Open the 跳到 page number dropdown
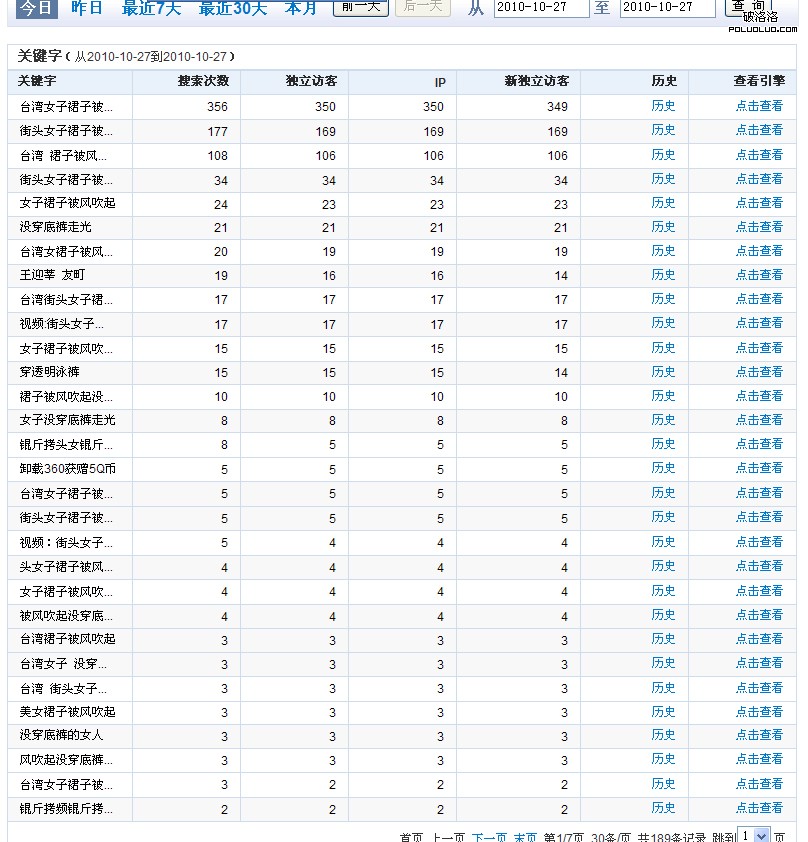This screenshot has width=808, height=842. click(761, 835)
